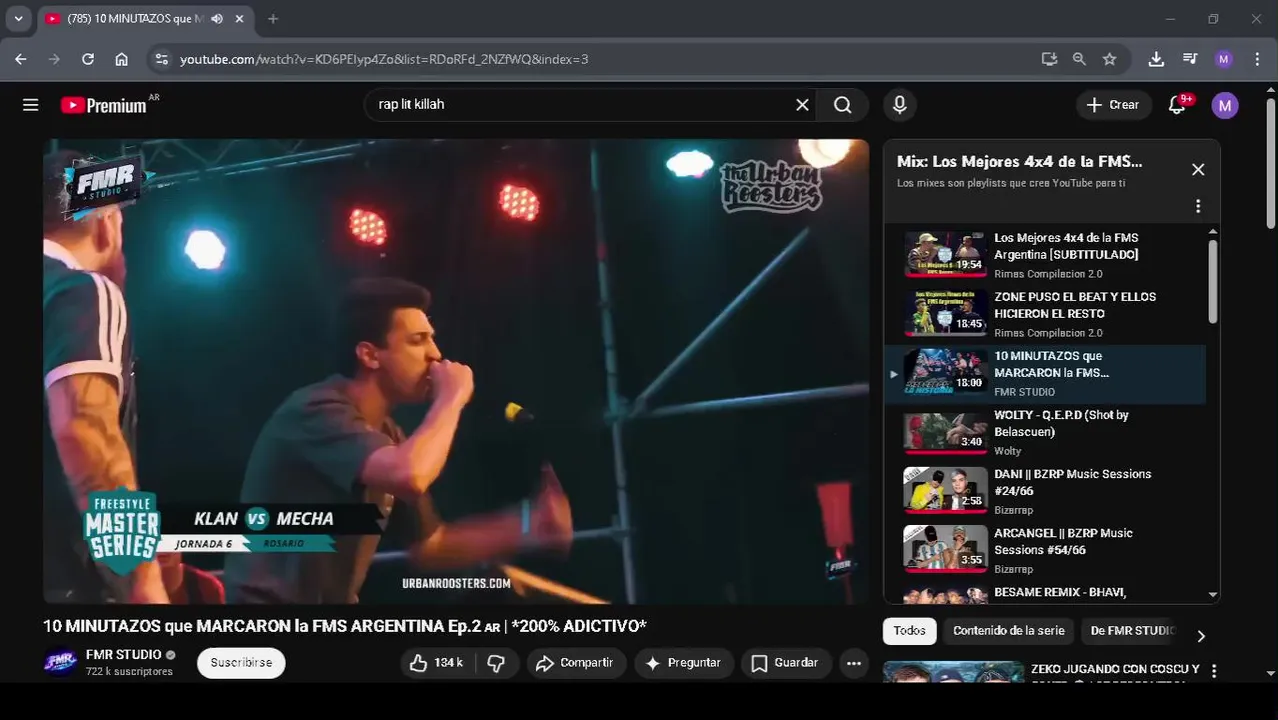Image resolution: width=1278 pixels, height=720 pixels.
Task: Open the YouTube hamburger guide menu
Action: pos(31,105)
